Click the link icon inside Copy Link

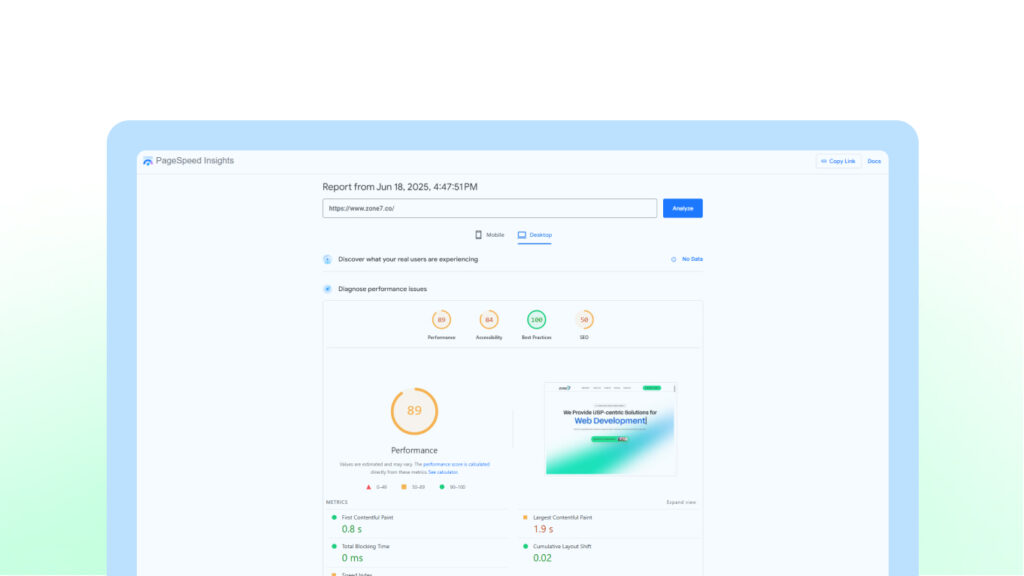click(x=822, y=160)
